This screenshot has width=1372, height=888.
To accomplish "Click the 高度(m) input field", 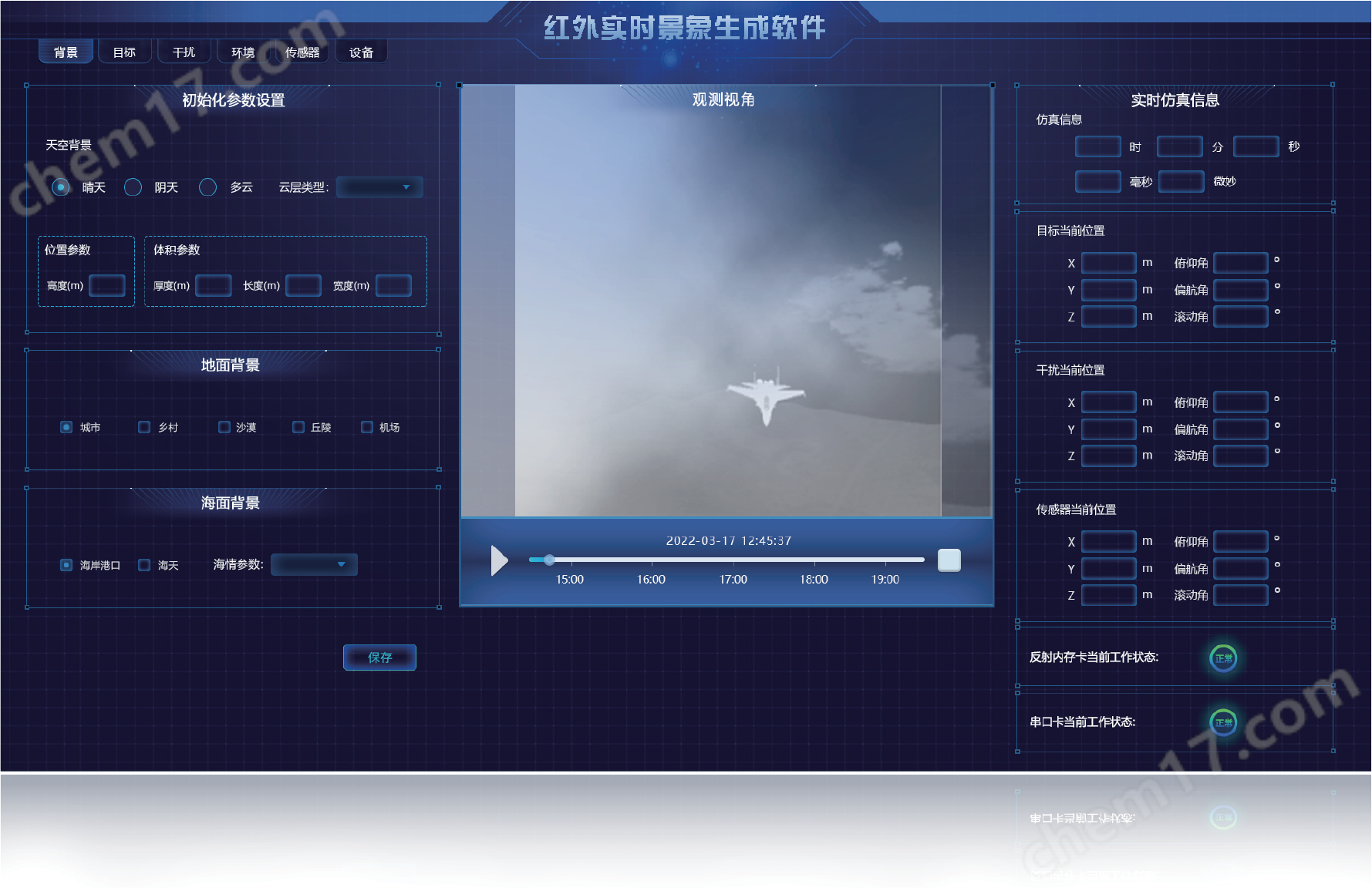I will (107, 286).
